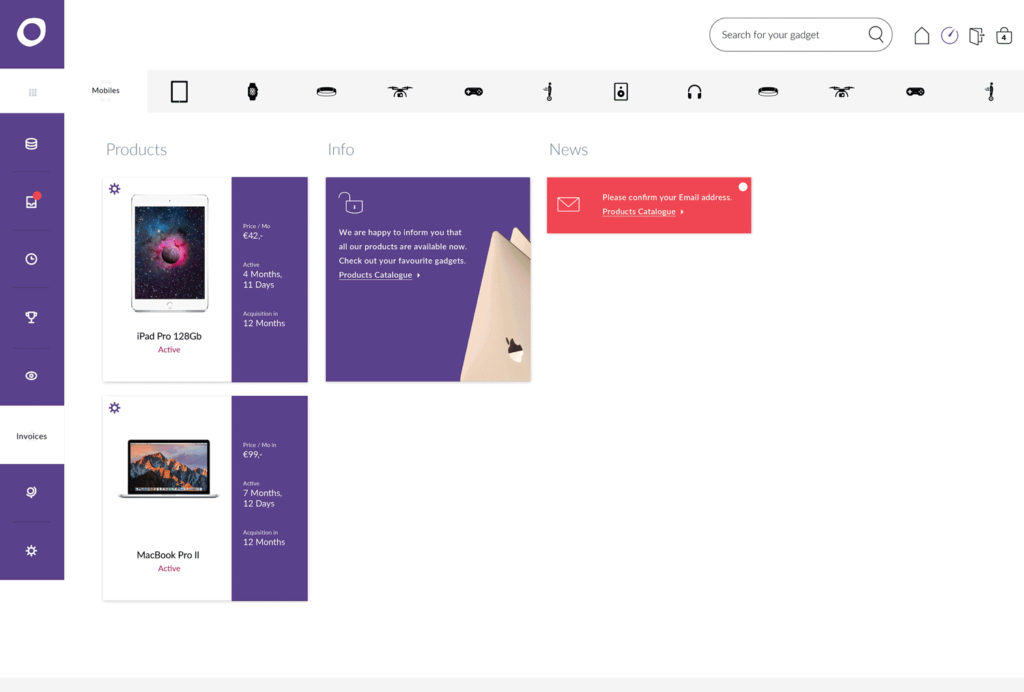
Task: Expand the grid menu above sidebar
Action: [x=32, y=92]
